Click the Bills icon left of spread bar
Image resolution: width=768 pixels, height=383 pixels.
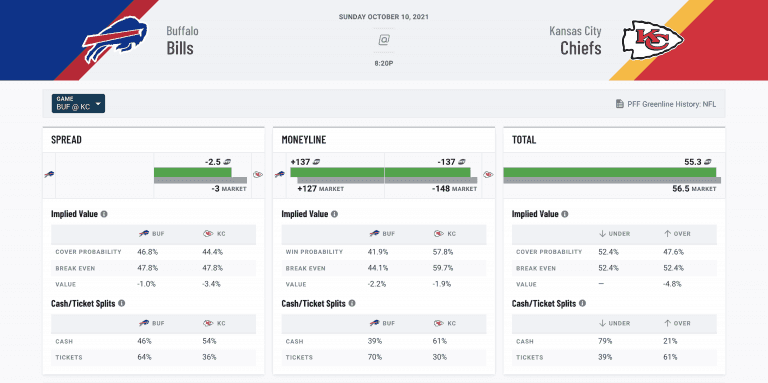pyautogui.click(x=49, y=174)
